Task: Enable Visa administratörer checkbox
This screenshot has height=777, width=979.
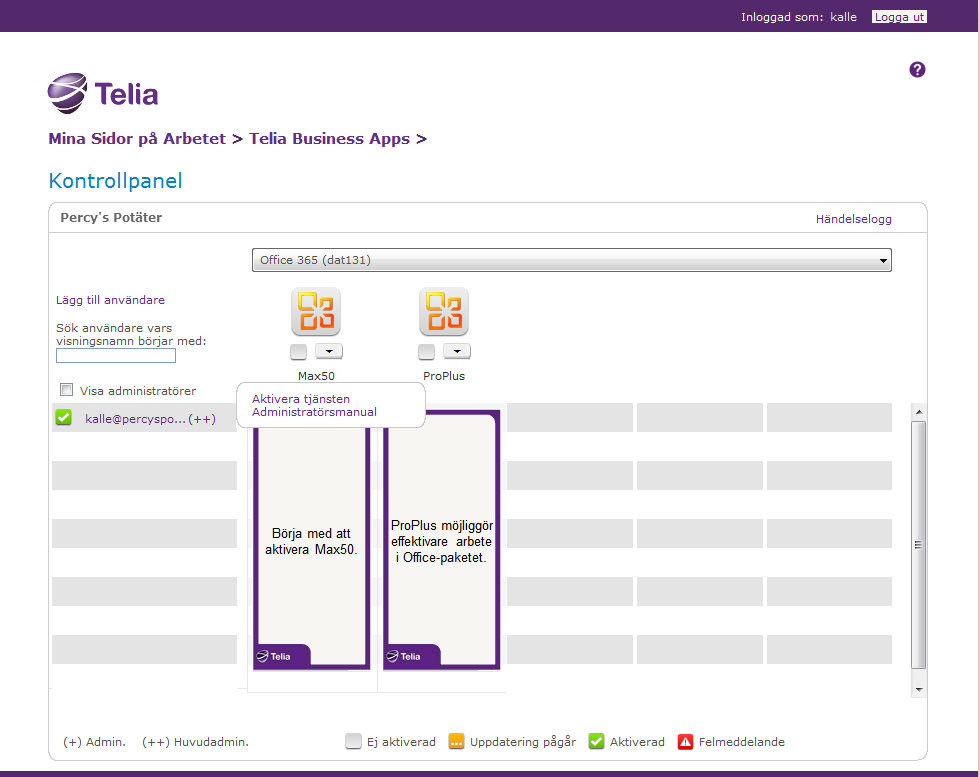Action: click(x=66, y=390)
